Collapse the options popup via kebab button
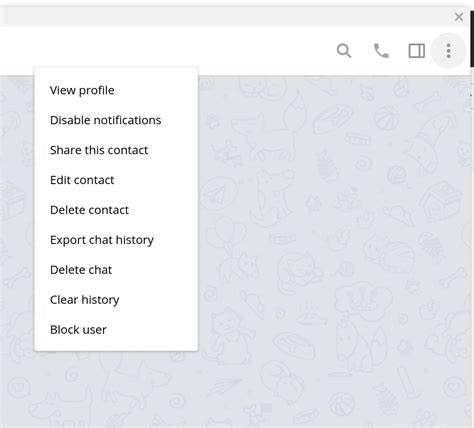474x428 pixels. (x=448, y=51)
